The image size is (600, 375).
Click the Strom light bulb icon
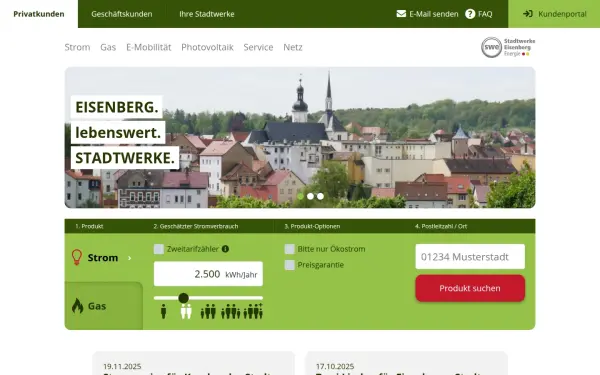click(x=77, y=257)
